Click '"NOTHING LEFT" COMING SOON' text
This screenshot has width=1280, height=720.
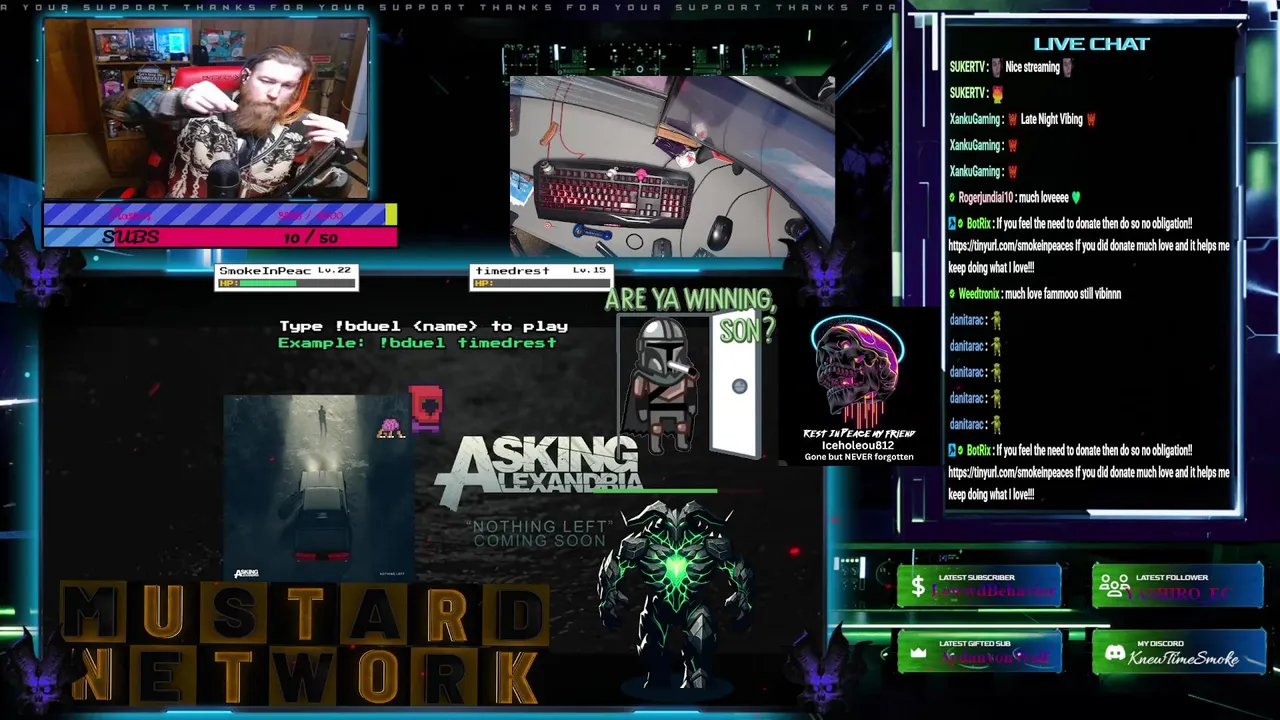click(x=539, y=533)
